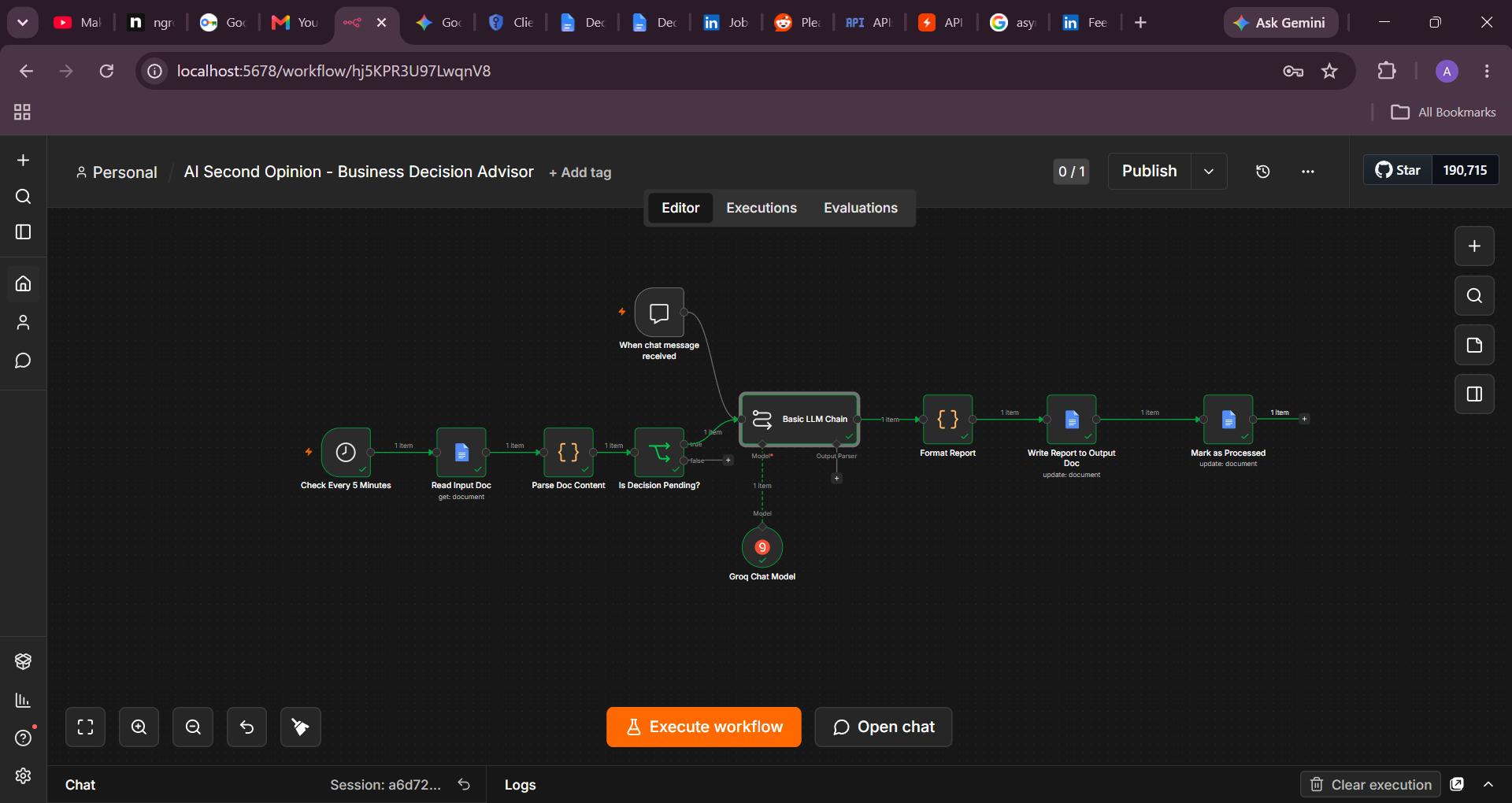Switch to the Executions tab

click(762, 208)
